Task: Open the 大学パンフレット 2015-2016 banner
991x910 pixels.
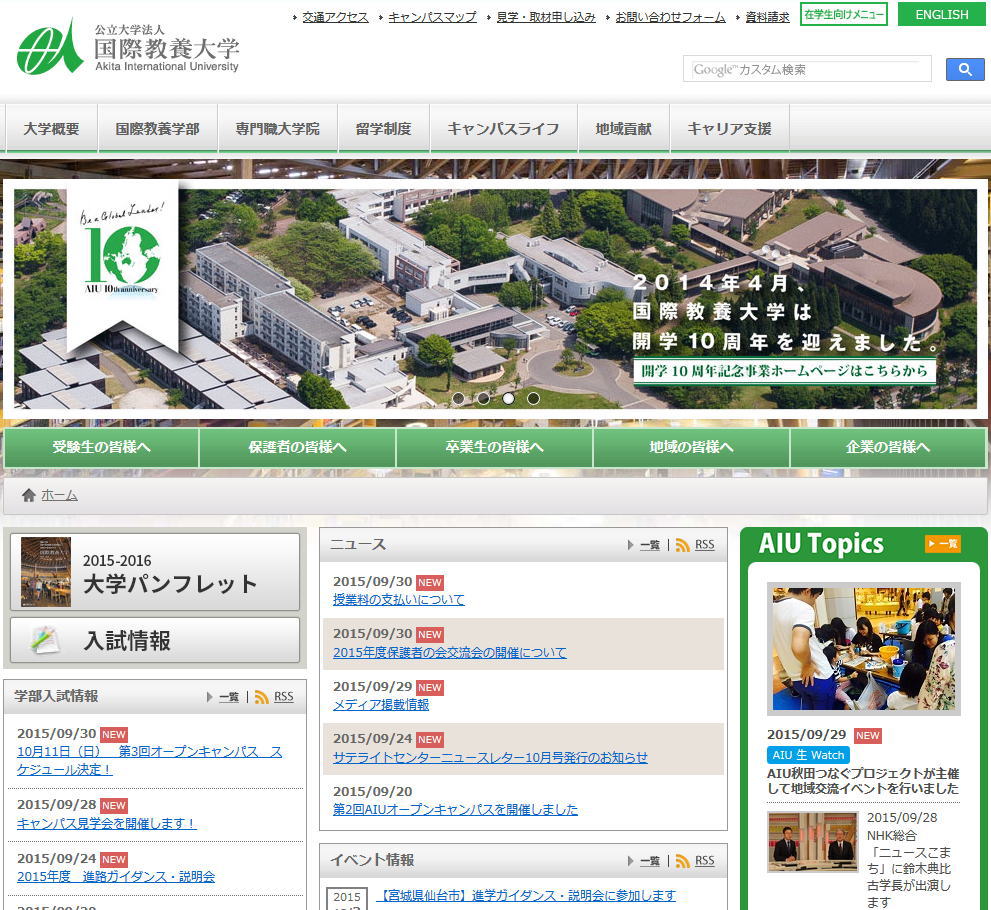Action: pos(155,572)
